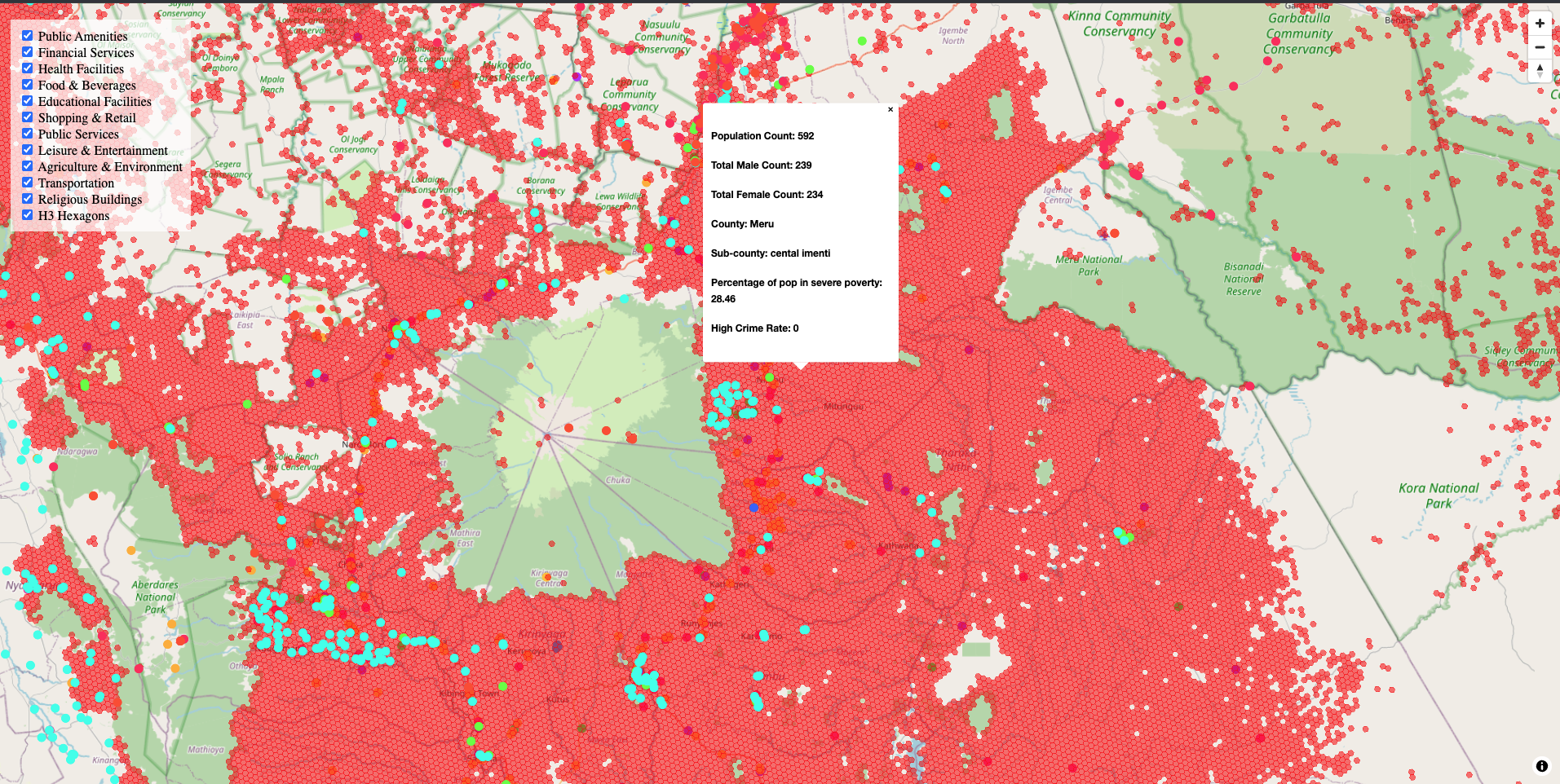This screenshot has height=784, width=1560.
Task: Disable the Health Facilities layer
Action: tap(28, 68)
